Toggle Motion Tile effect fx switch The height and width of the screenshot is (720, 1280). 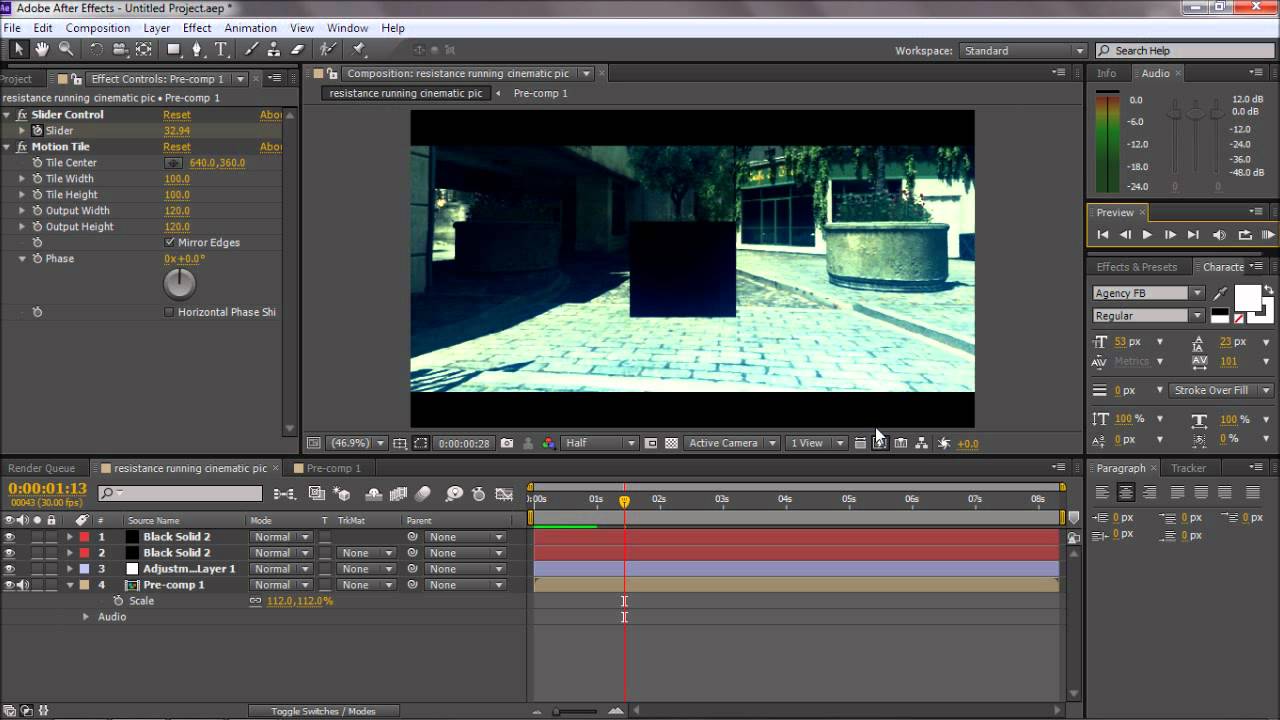coord(22,147)
